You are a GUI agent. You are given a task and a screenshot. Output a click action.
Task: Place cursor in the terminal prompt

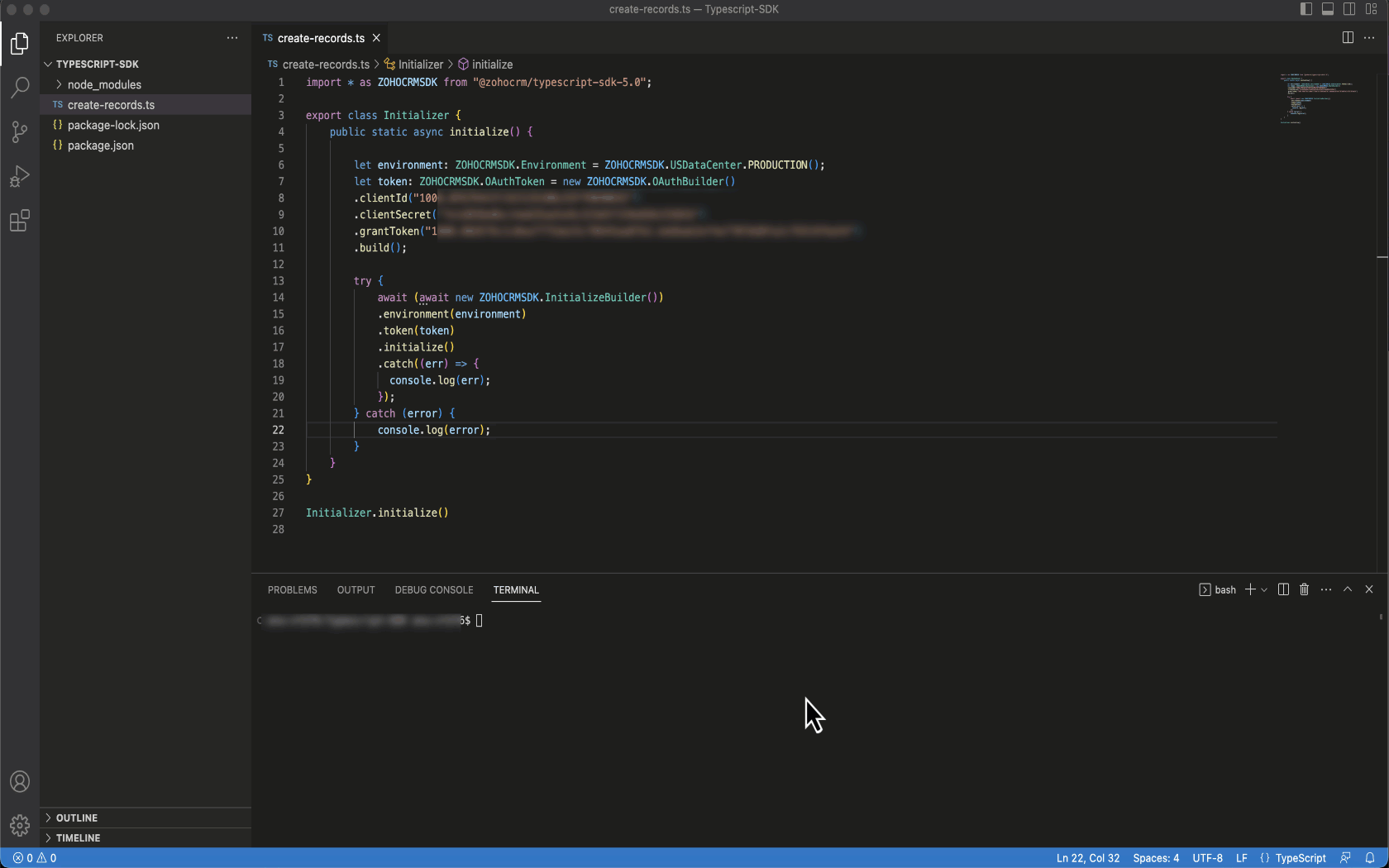[479, 621]
